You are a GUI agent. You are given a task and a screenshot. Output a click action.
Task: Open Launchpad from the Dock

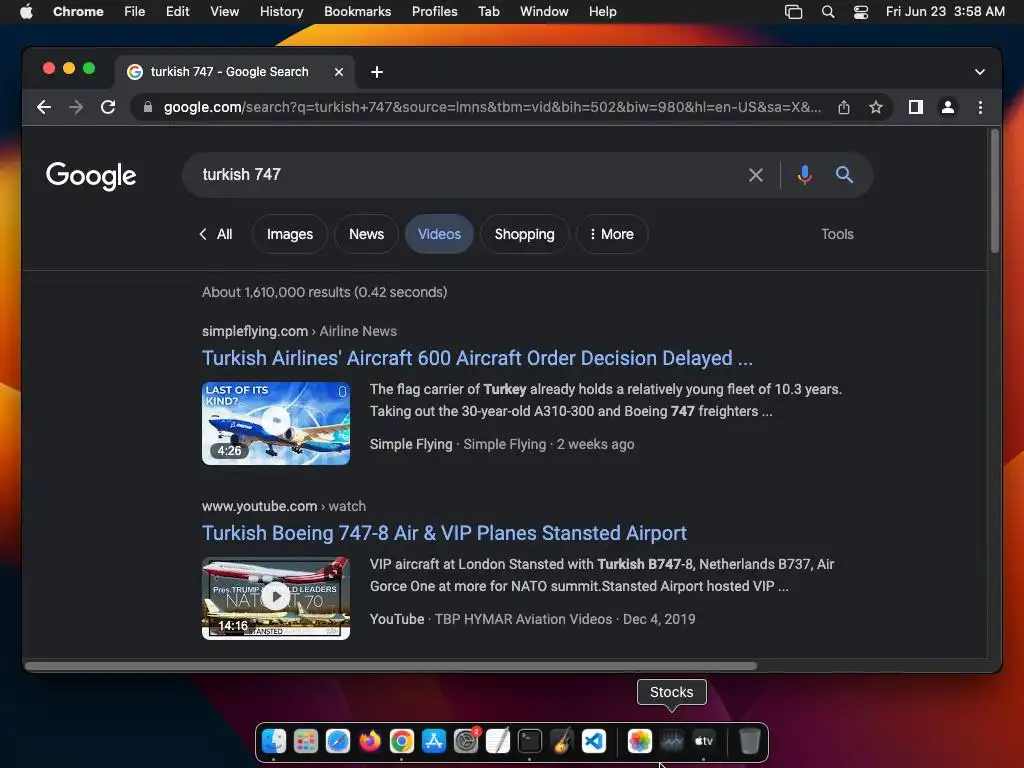(x=306, y=741)
